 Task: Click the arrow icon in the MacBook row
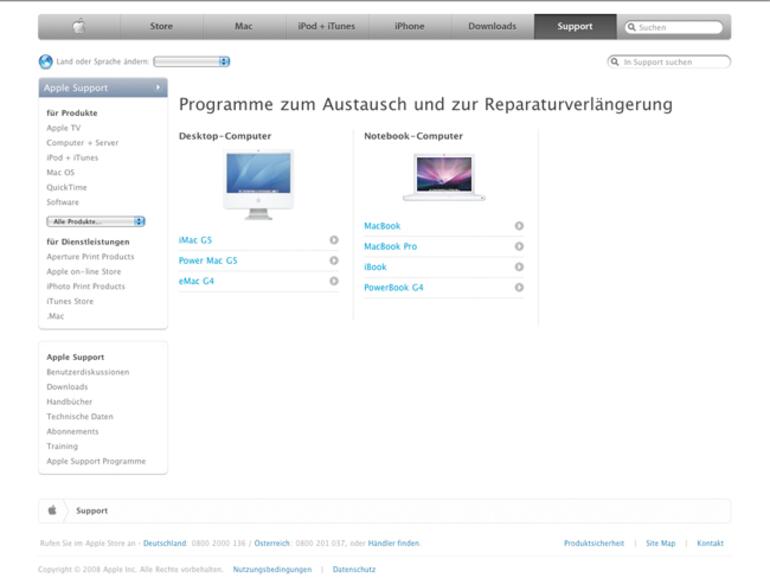pyautogui.click(x=519, y=226)
